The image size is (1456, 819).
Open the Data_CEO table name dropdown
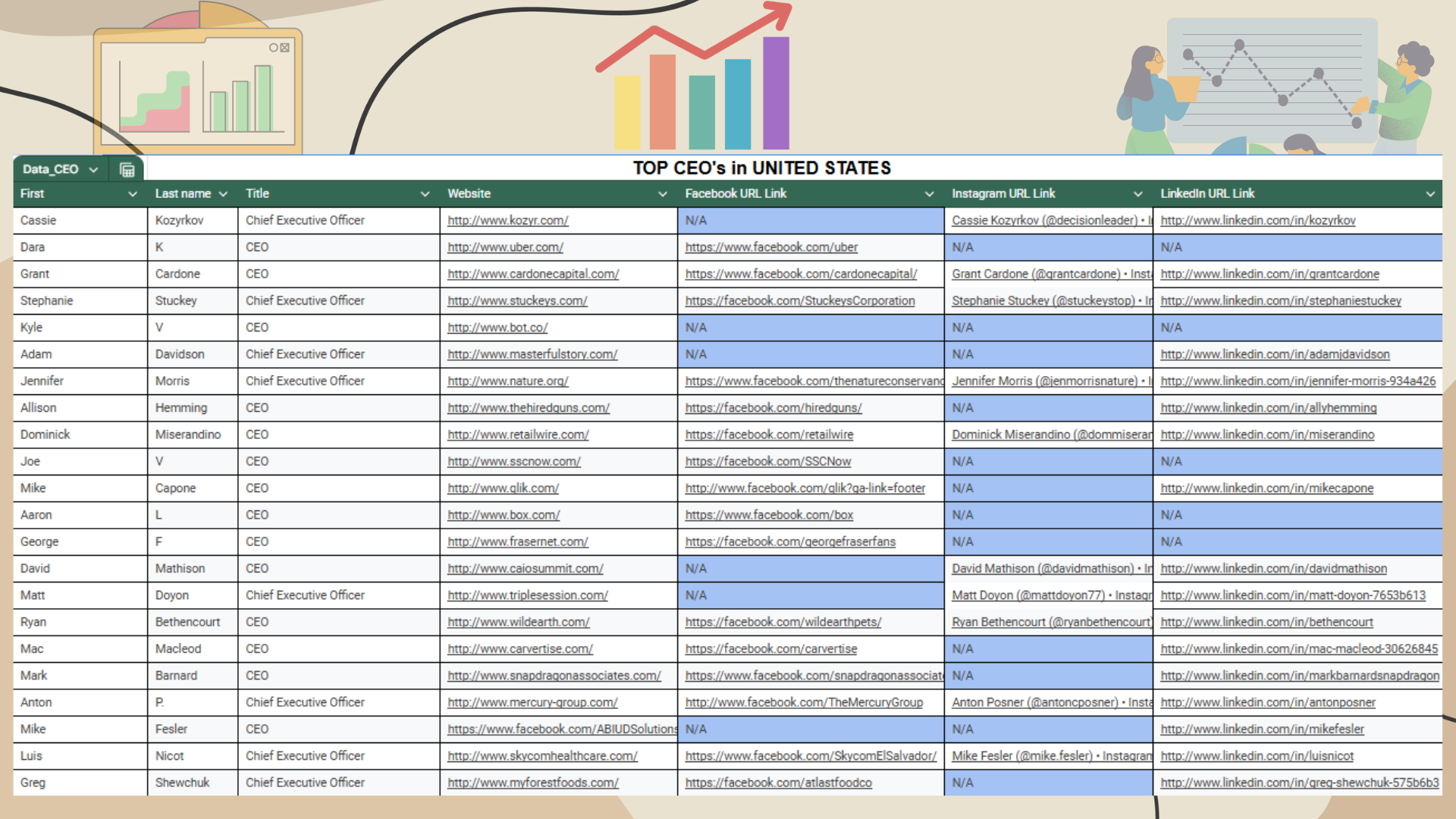93,169
